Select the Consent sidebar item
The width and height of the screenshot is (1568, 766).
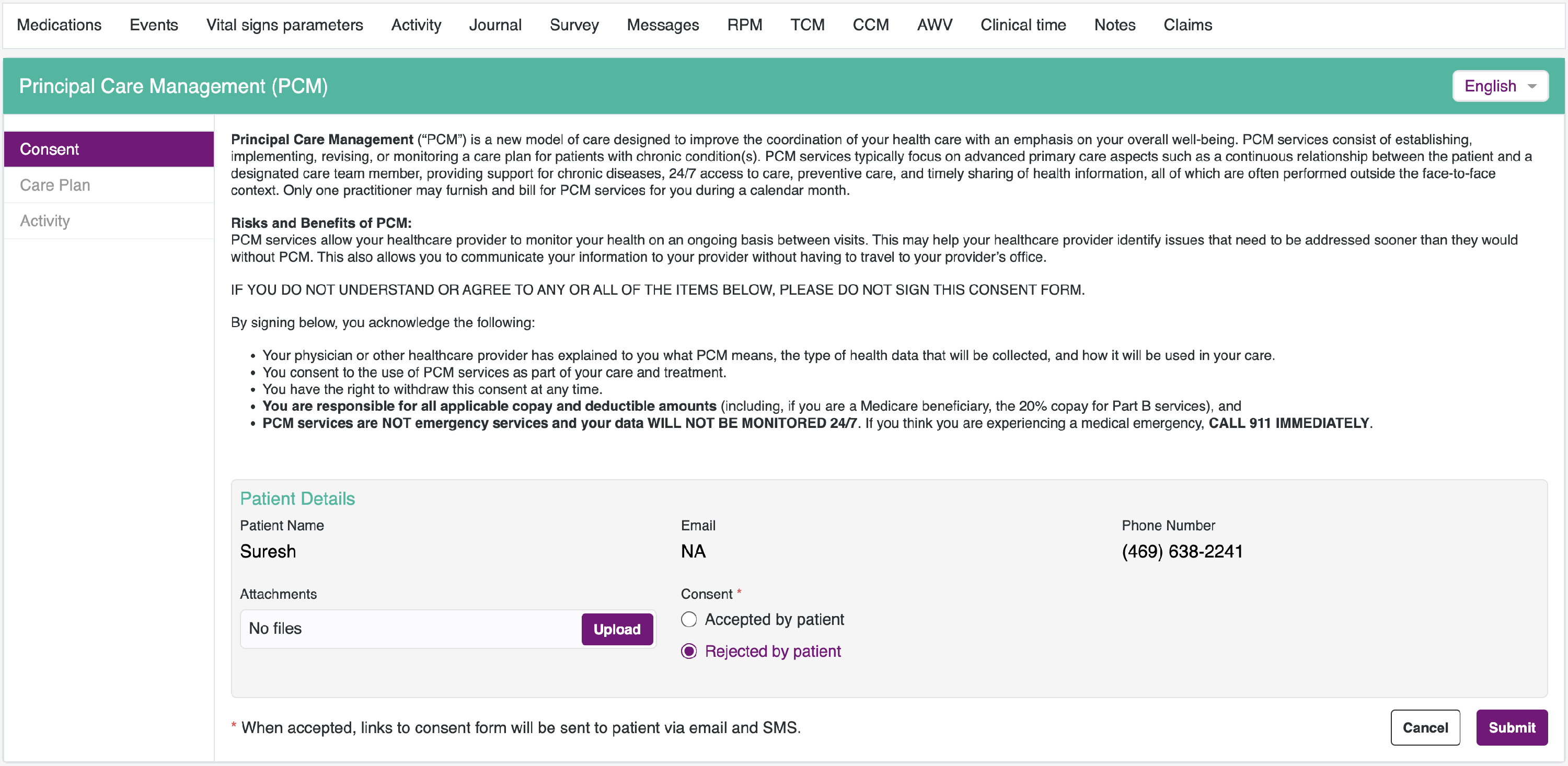(49, 149)
